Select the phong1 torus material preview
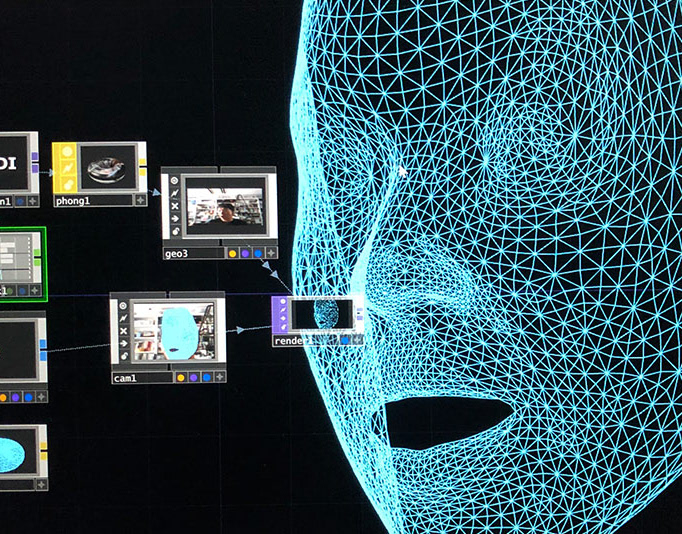The image size is (682, 534). coord(107,168)
